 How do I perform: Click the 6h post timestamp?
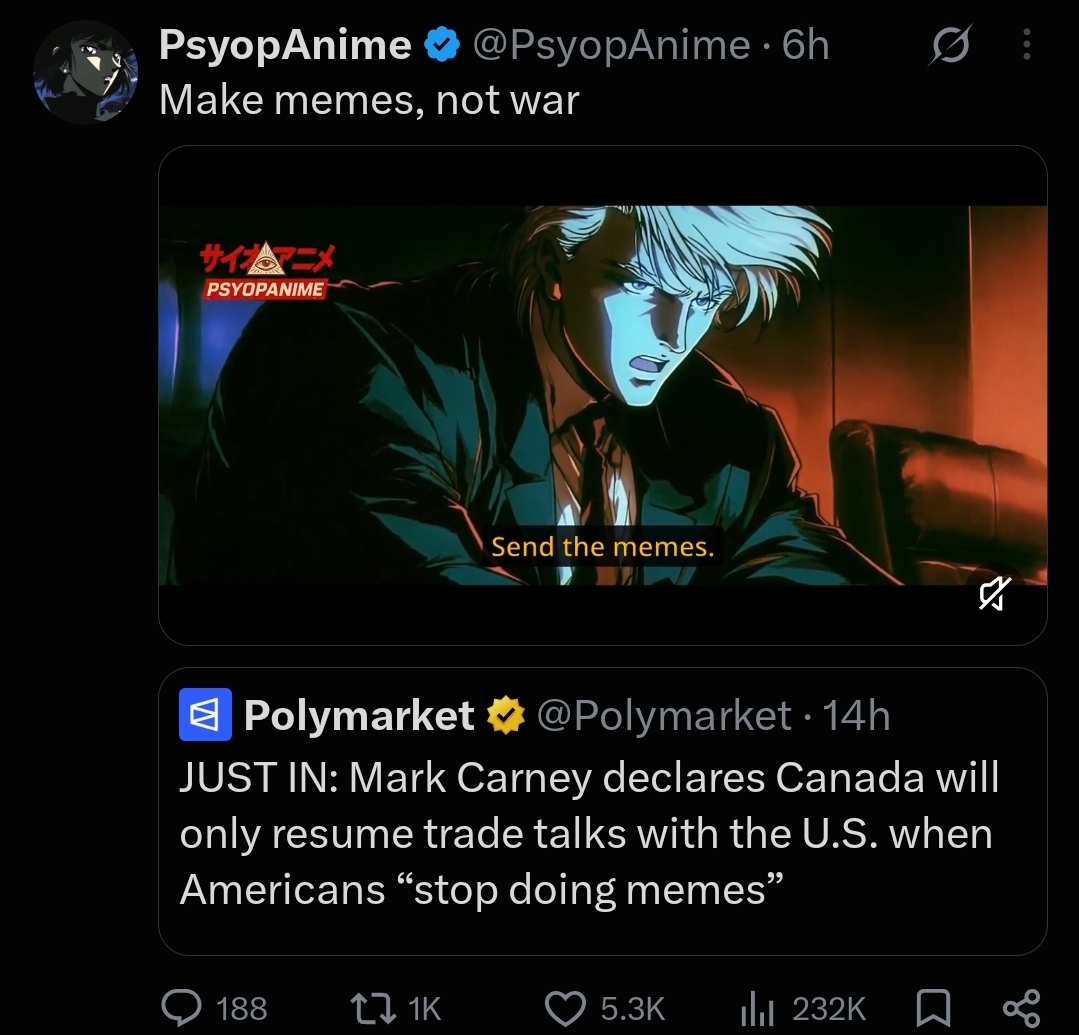coord(806,45)
